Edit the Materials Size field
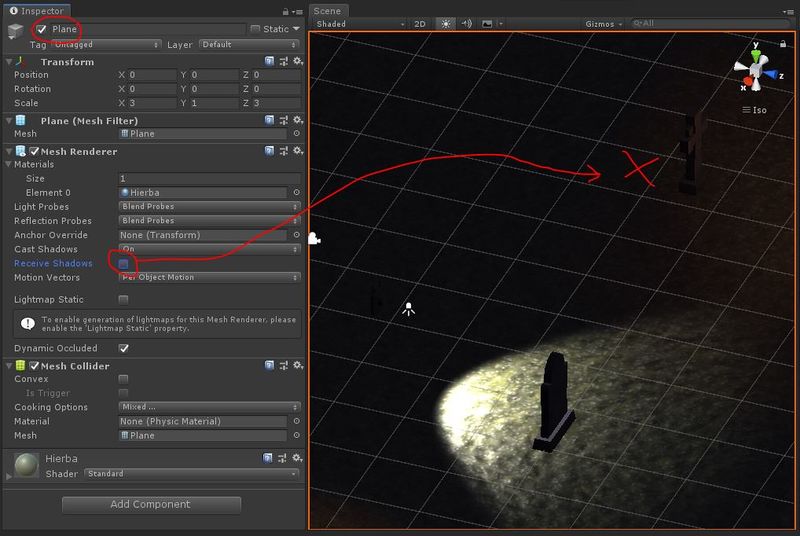This screenshot has width=800, height=536. 209,179
